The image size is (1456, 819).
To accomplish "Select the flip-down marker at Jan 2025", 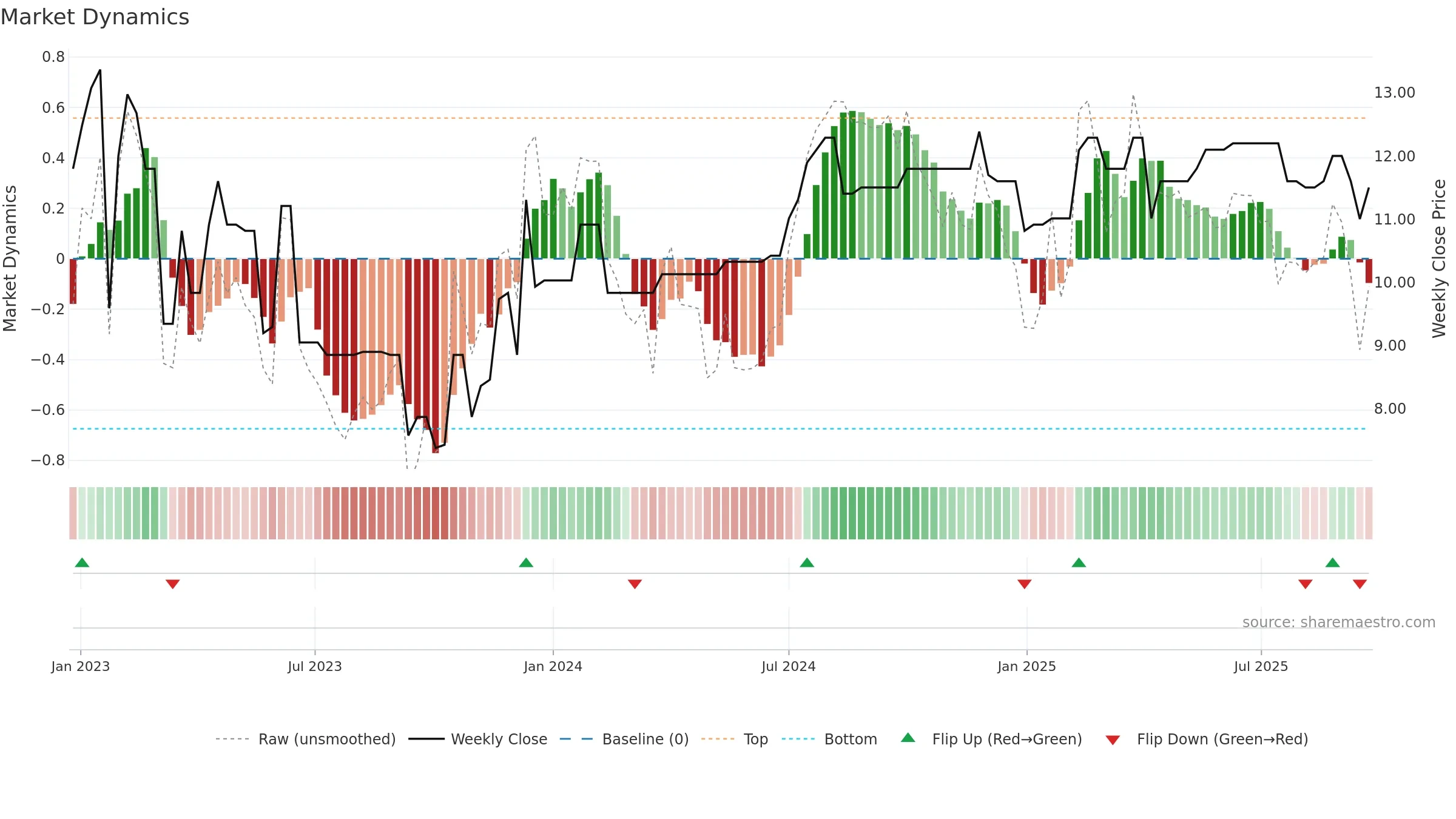I will click(x=1025, y=584).
